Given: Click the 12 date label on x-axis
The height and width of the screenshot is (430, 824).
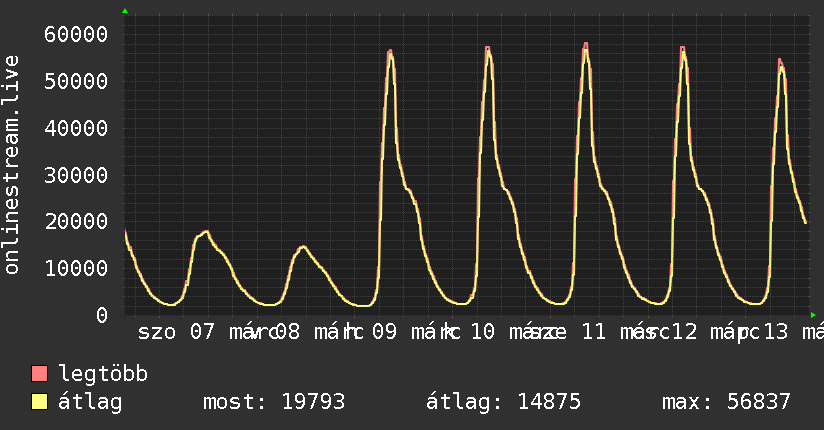Looking at the screenshot, I should coord(685,332).
